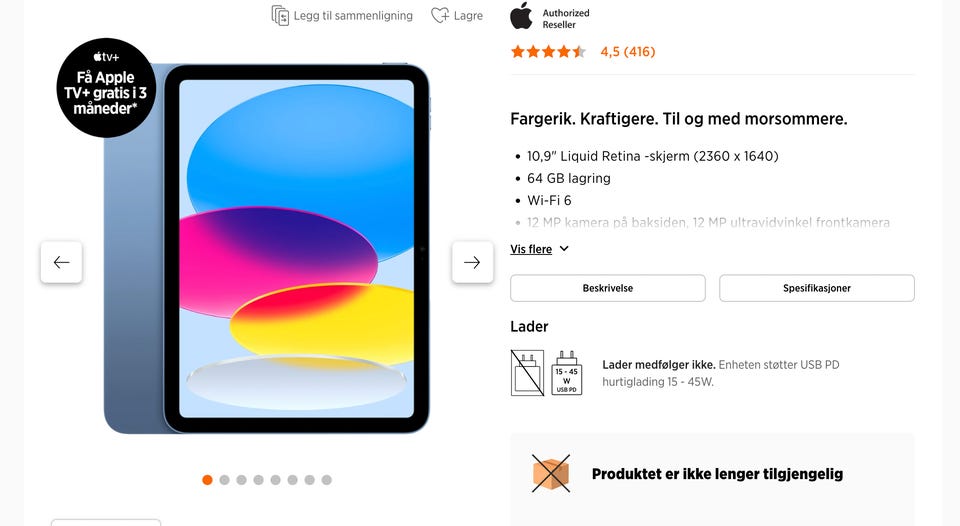This screenshot has width=960, height=526.
Task: Click the Apple TV+ promotion badge
Action: pos(106,88)
